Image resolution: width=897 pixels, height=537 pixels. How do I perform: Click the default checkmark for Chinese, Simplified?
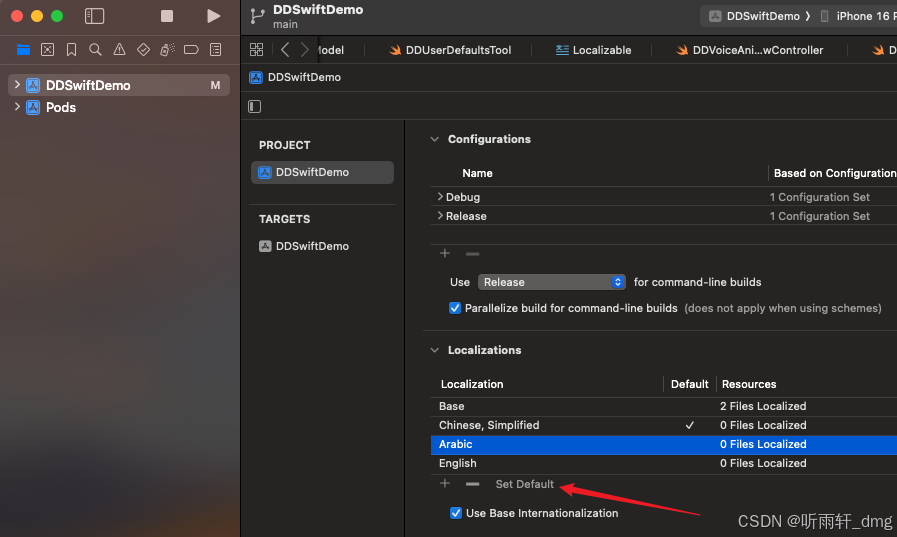point(690,425)
